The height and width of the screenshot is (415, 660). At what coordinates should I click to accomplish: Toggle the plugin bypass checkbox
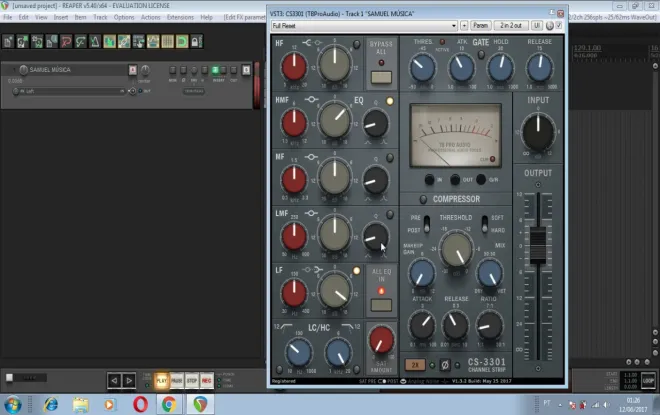click(559, 26)
